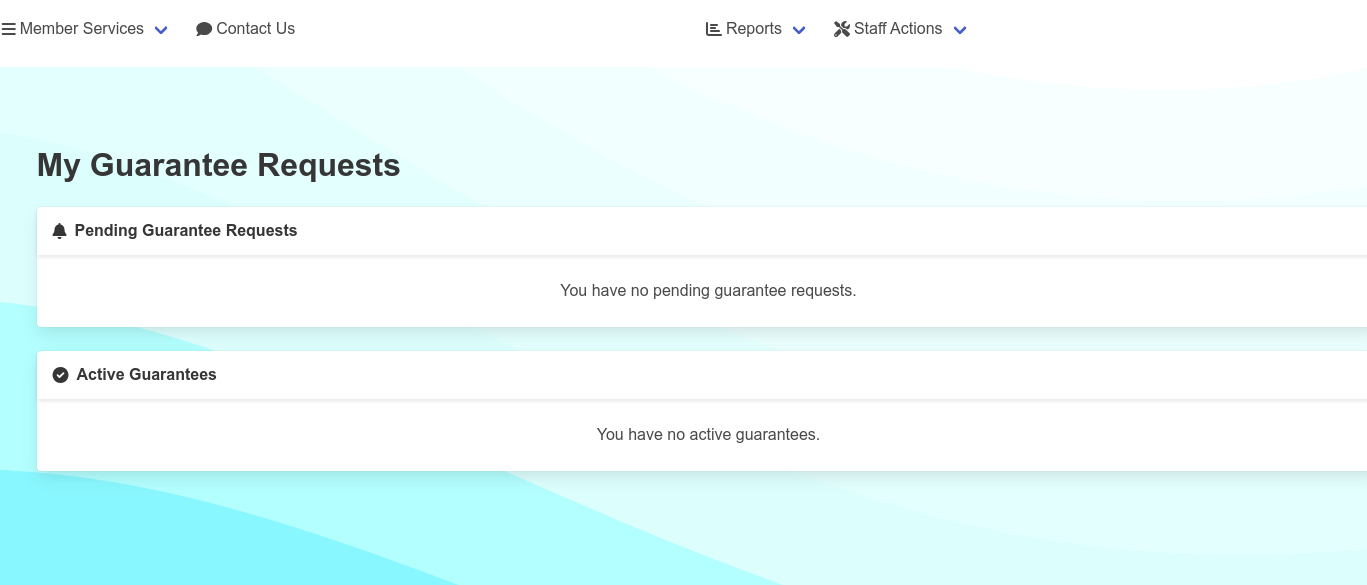This screenshot has width=1367, height=585.
Task: Open the Reports menu
Action: point(755,29)
